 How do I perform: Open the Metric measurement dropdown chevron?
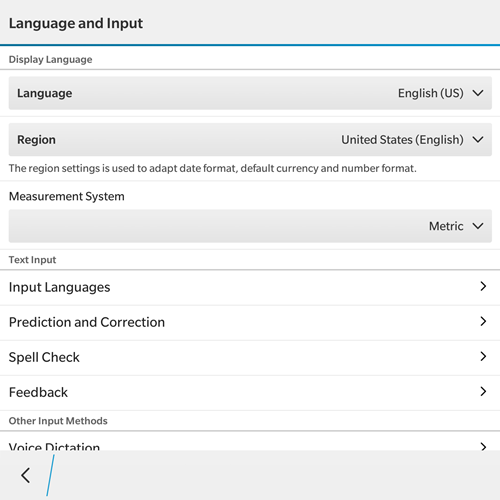pos(478,226)
